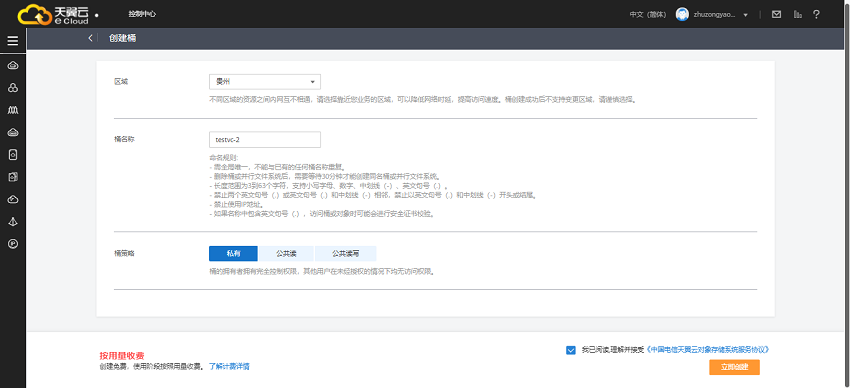This screenshot has height=388, width=850.
Task: Click the 区域 label
Action: [x=121, y=81]
